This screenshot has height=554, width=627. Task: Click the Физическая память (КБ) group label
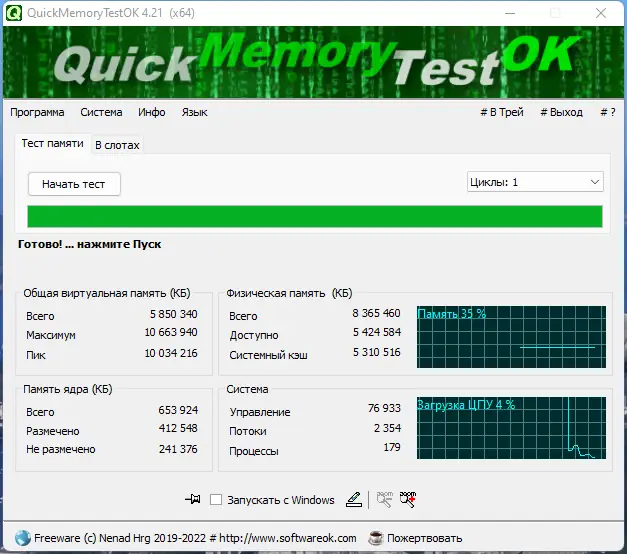click(289, 293)
